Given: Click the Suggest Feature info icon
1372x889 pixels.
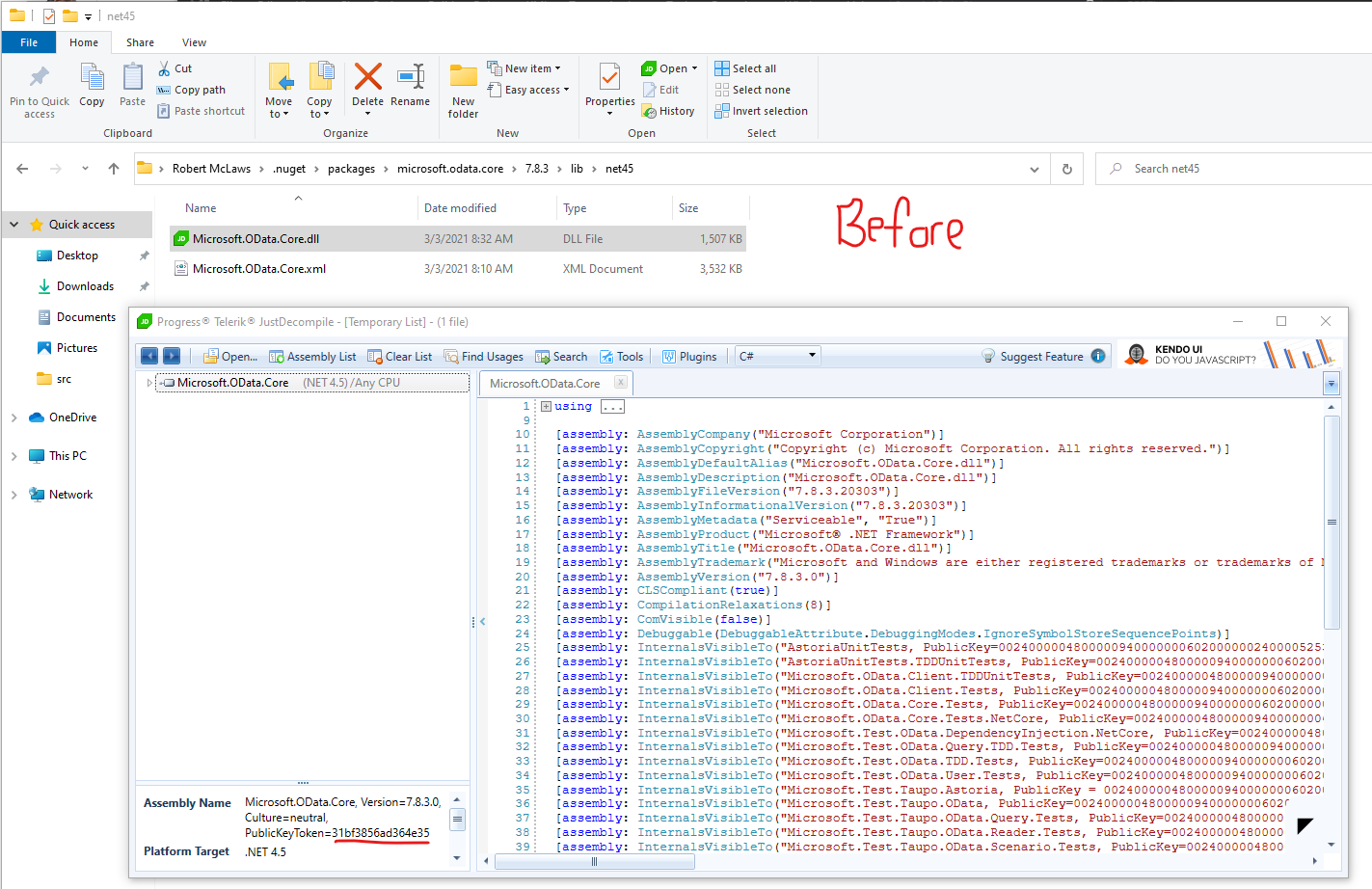Looking at the screenshot, I should 1098,356.
